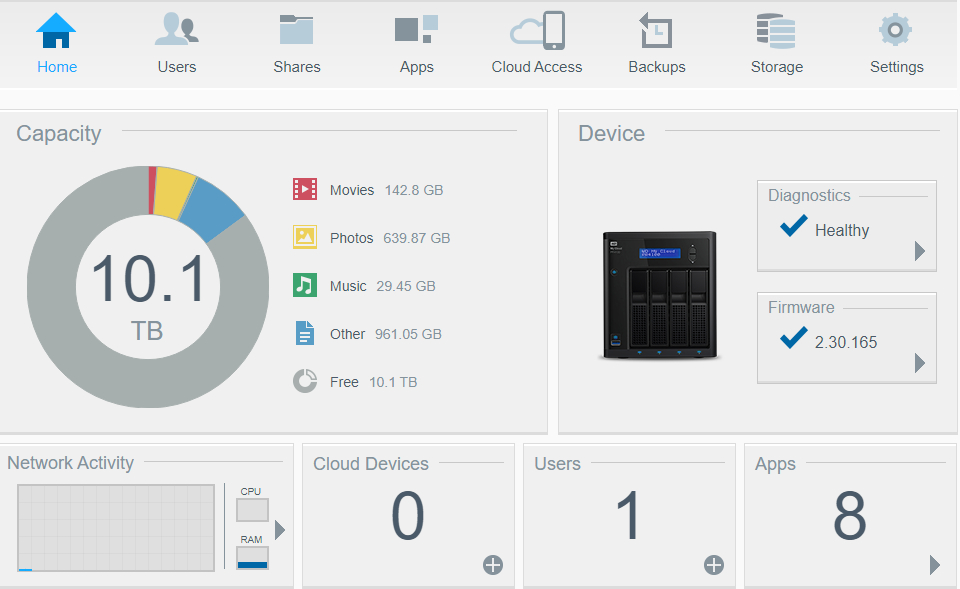Go to the Backups tab label
Image resolution: width=960 pixels, height=589 pixels.
[657, 67]
